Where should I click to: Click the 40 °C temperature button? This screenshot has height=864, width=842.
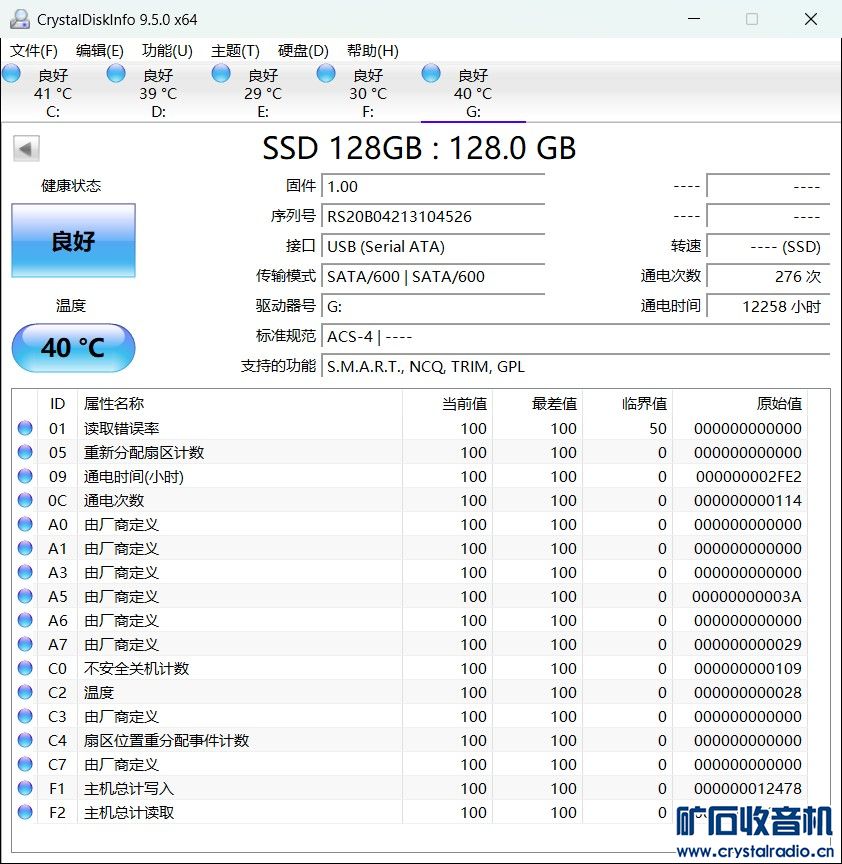pyautogui.click(x=73, y=348)
